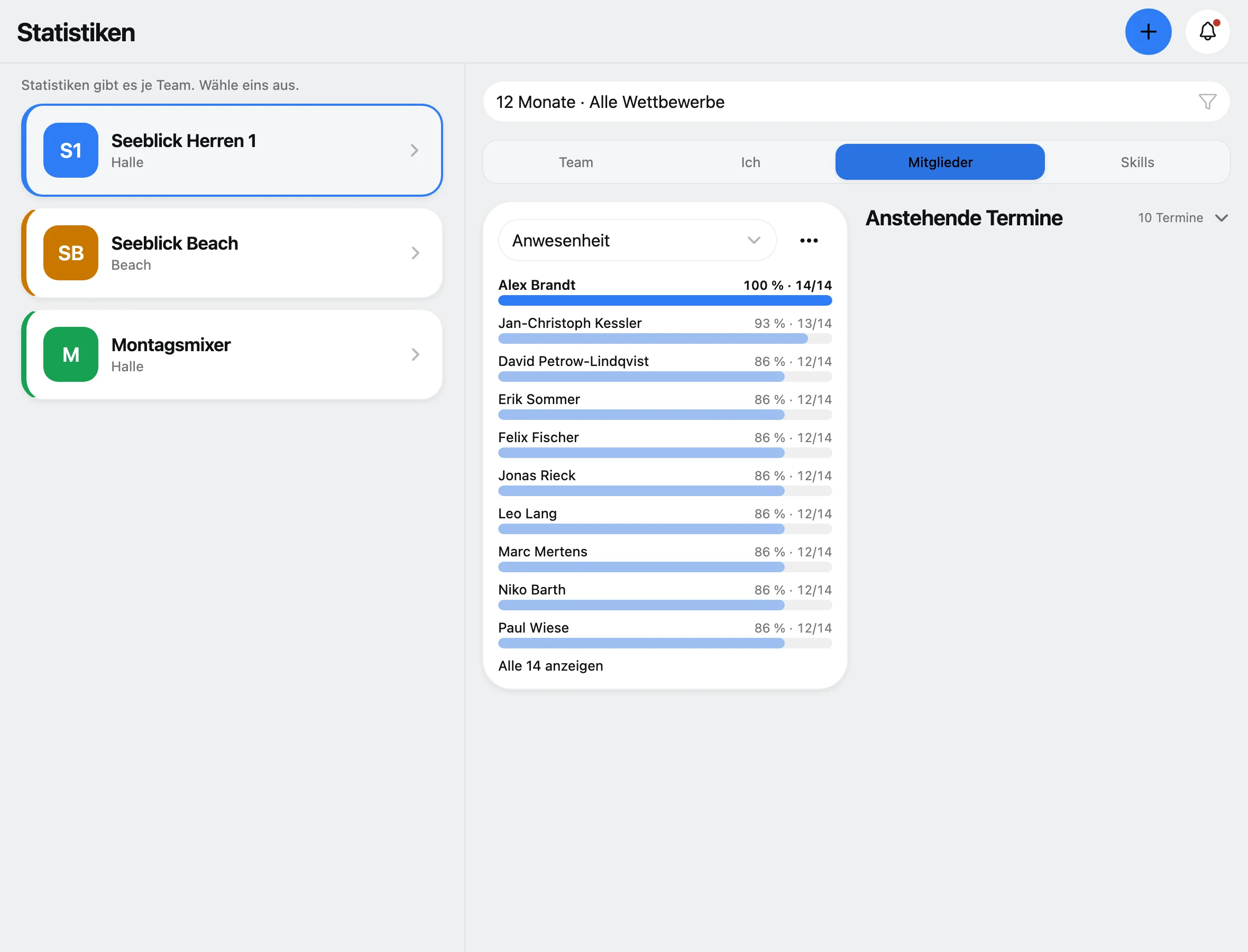Select the Montagsmixer team card
This screenshot has height=952, width=1248.
click(x=232, y=354)
